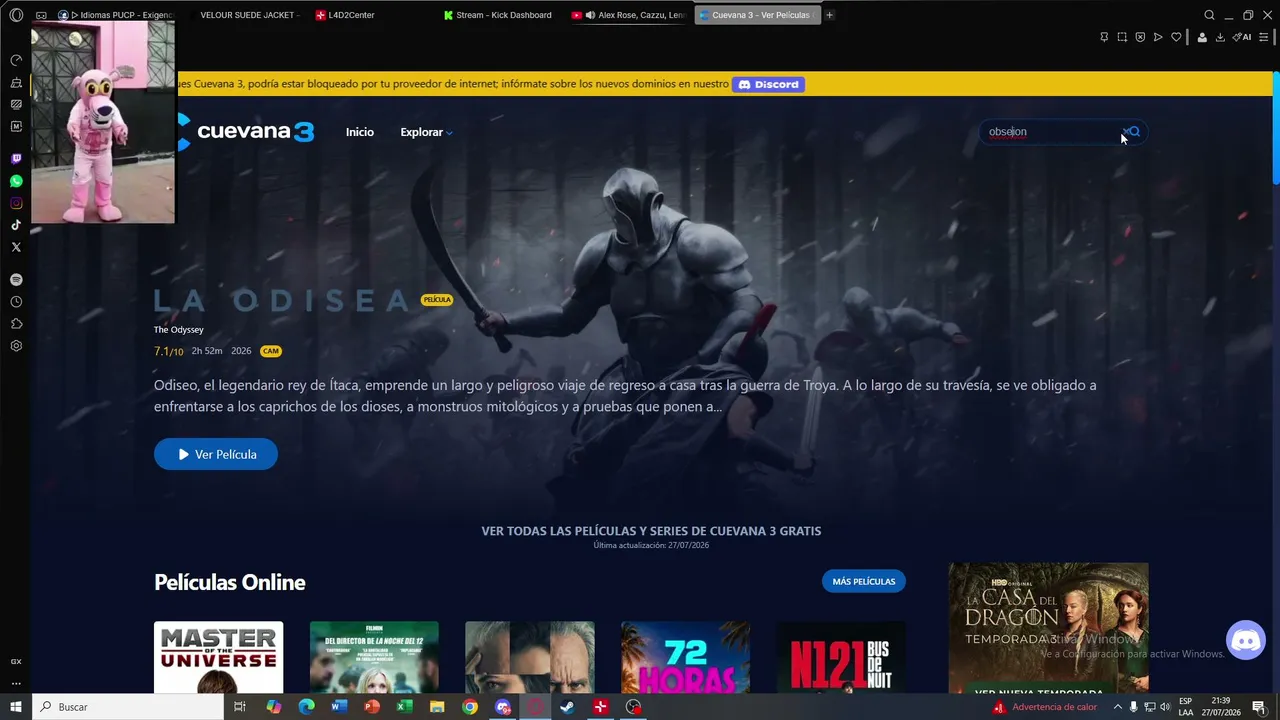The image size is (1280, 720).
Task: Click the Windows Start button
Action: click(x=16, y=707)
